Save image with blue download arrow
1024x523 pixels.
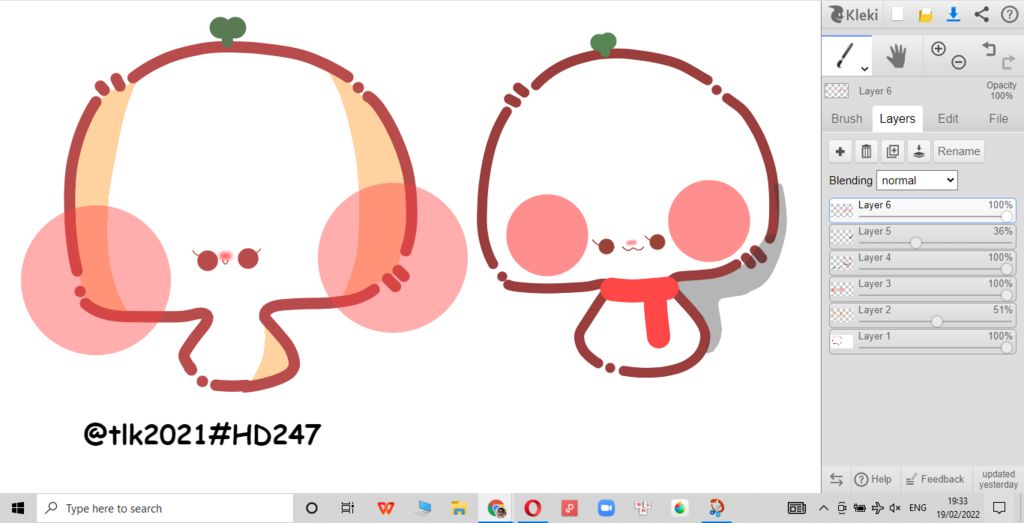[953, 14]
